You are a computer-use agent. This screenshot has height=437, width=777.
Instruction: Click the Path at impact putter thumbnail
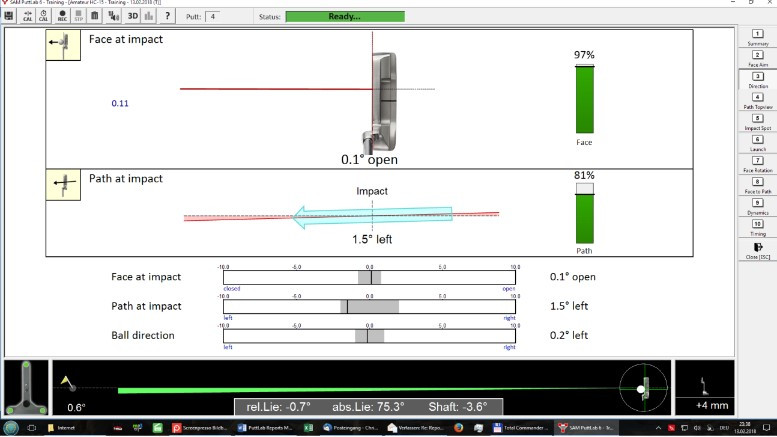click(x=65, y=186)
